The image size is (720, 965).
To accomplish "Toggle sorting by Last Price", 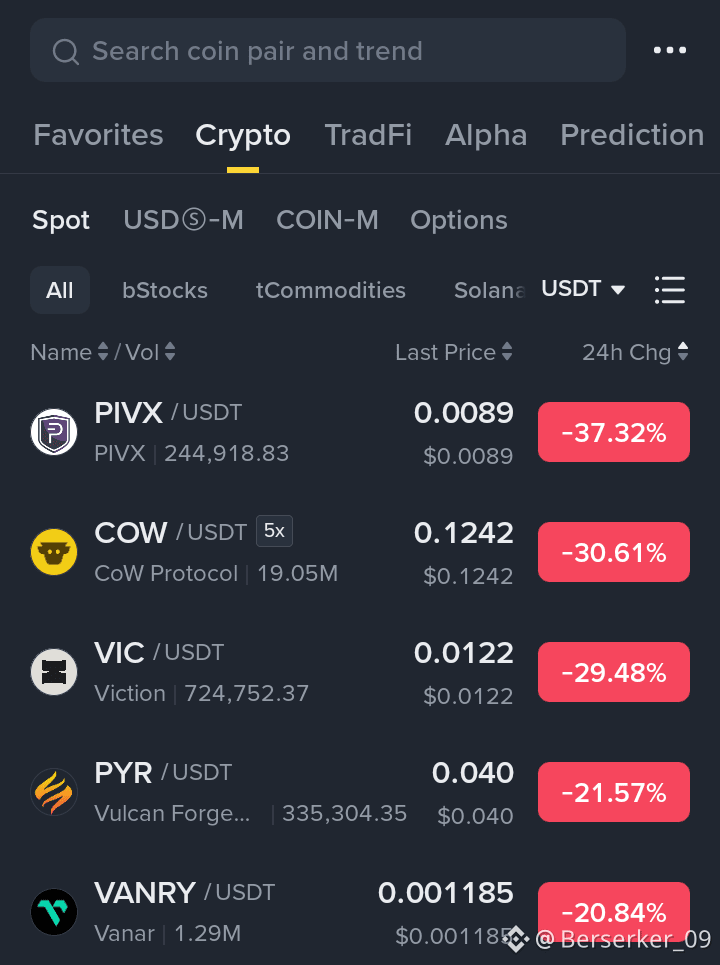I will (454, 352).
